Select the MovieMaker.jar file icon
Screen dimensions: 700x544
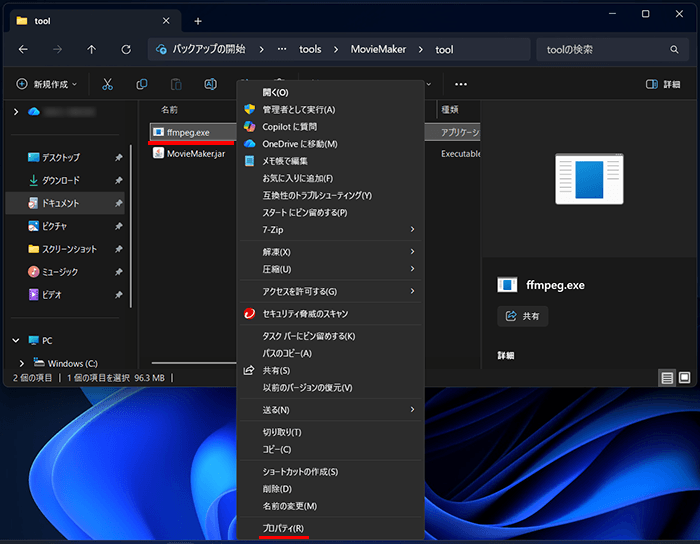[x=158, y=153]
